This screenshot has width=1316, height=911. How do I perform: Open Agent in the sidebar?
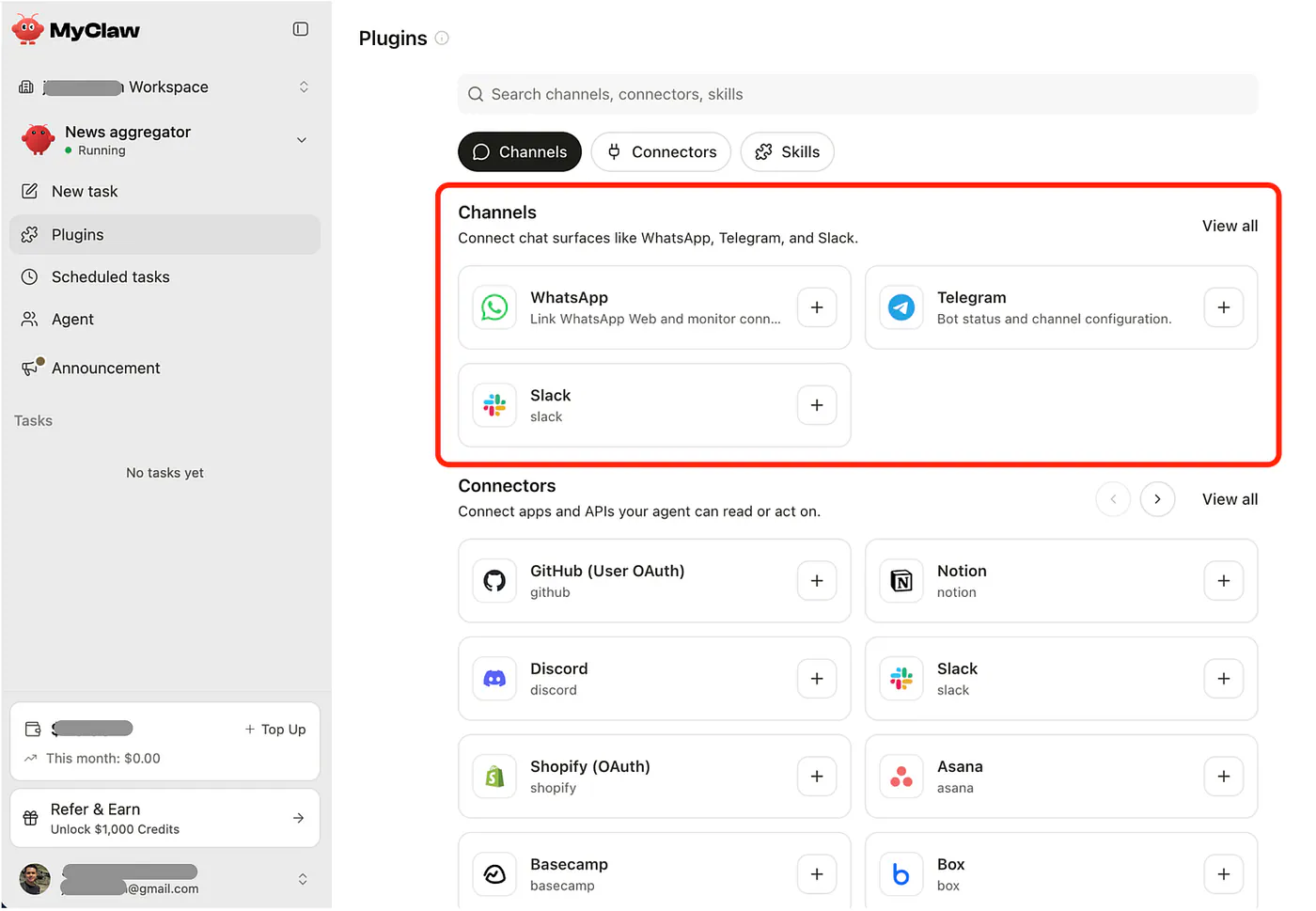(165, 320)
